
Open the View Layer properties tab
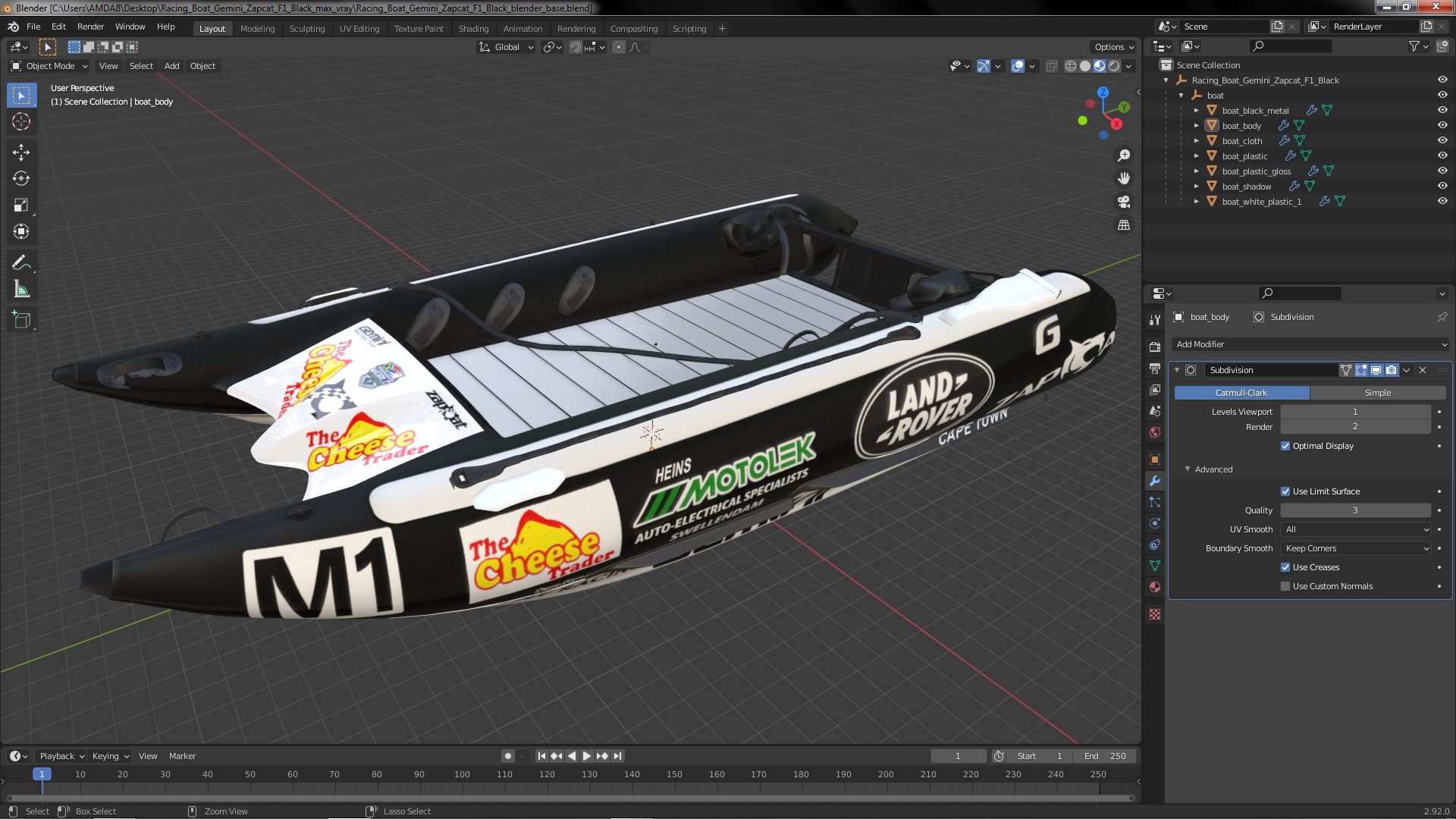click(1155, 390)
